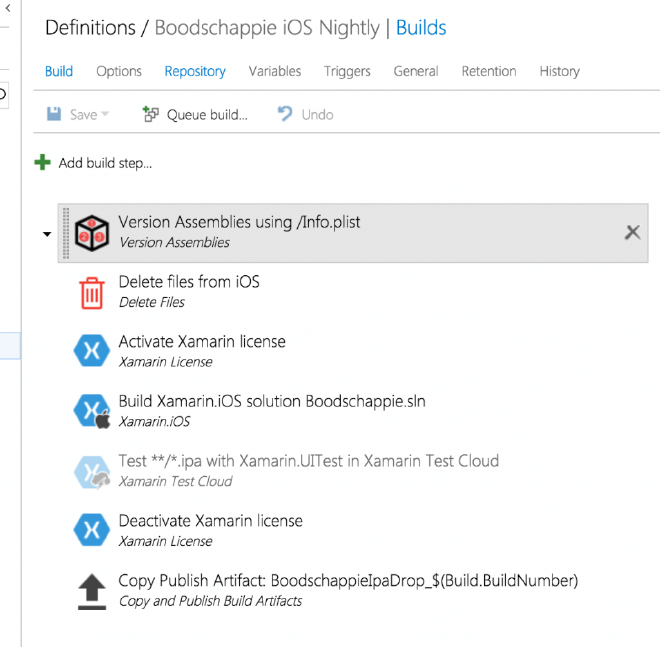Viewport: 660px width, 647px height.
Task: Switch to the Build tab
Action: point(59,71)
